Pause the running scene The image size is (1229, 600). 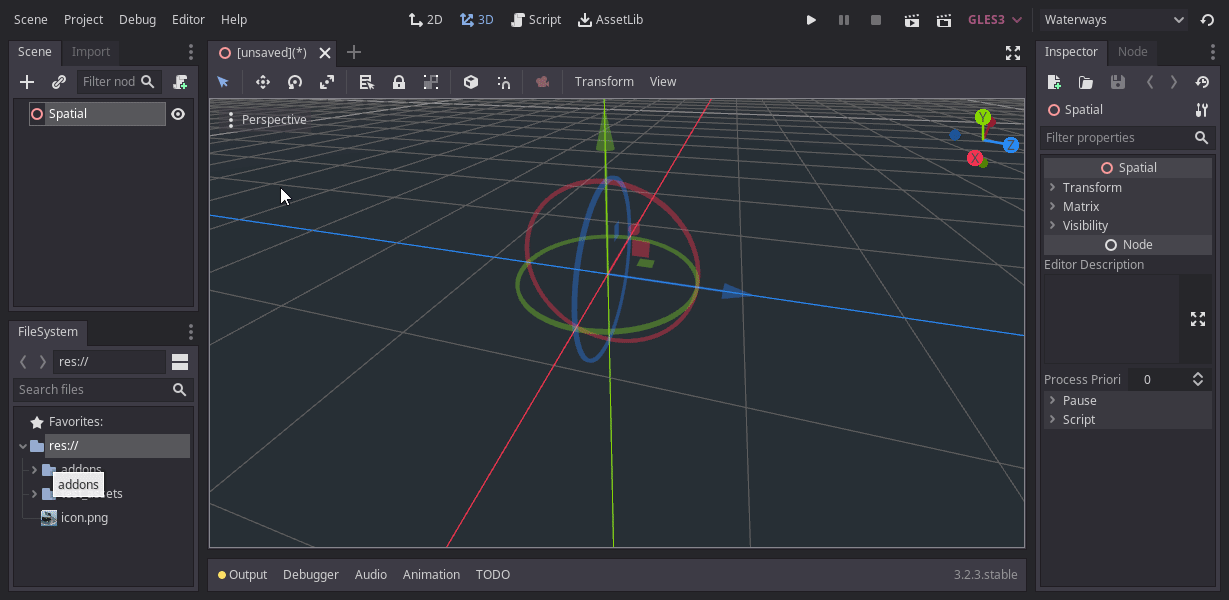(844, 20)
